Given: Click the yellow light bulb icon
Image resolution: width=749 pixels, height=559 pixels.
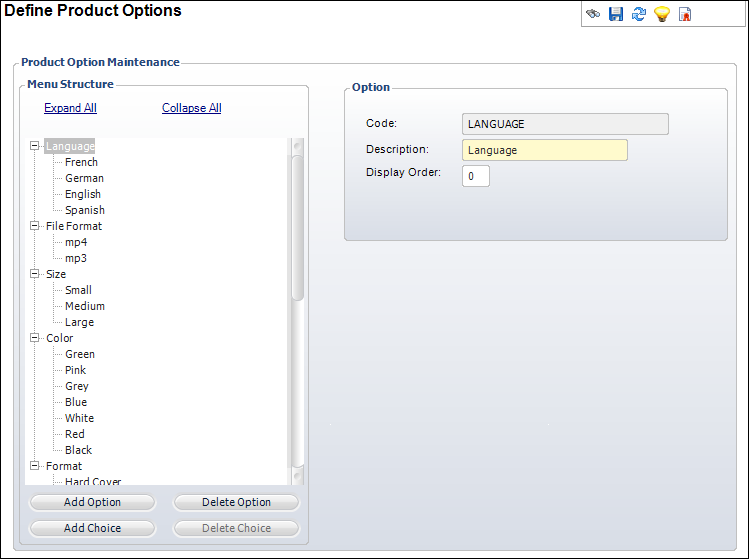Looking at the screenshot, I should (662, 14).
